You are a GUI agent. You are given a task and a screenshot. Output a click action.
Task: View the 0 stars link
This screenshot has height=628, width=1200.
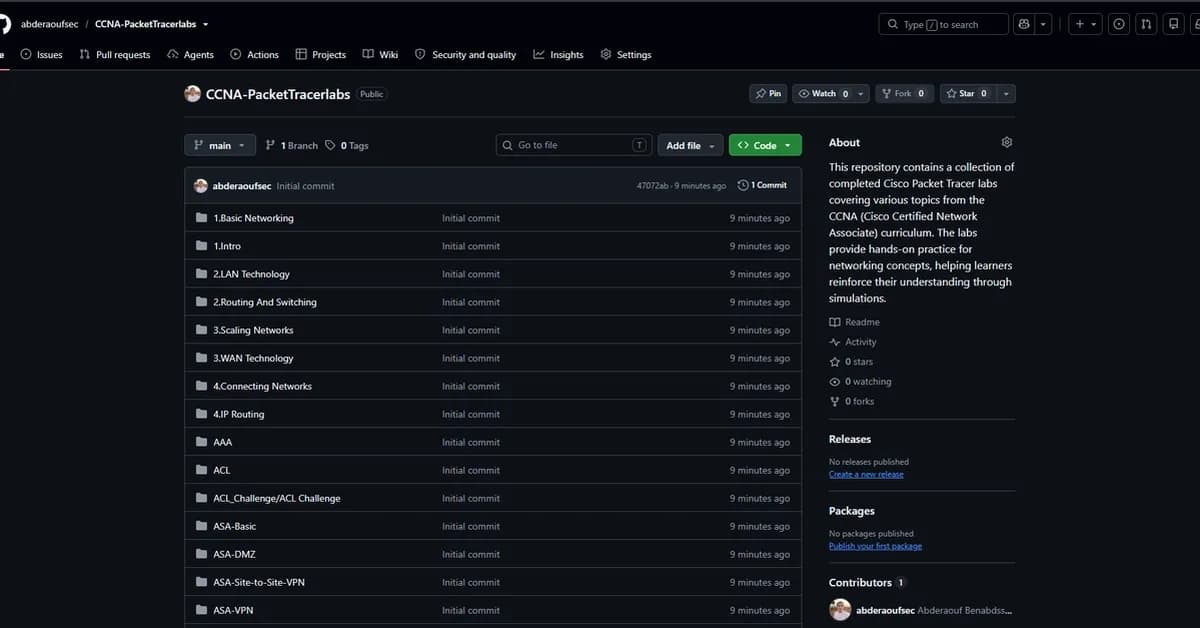[851, 362]
